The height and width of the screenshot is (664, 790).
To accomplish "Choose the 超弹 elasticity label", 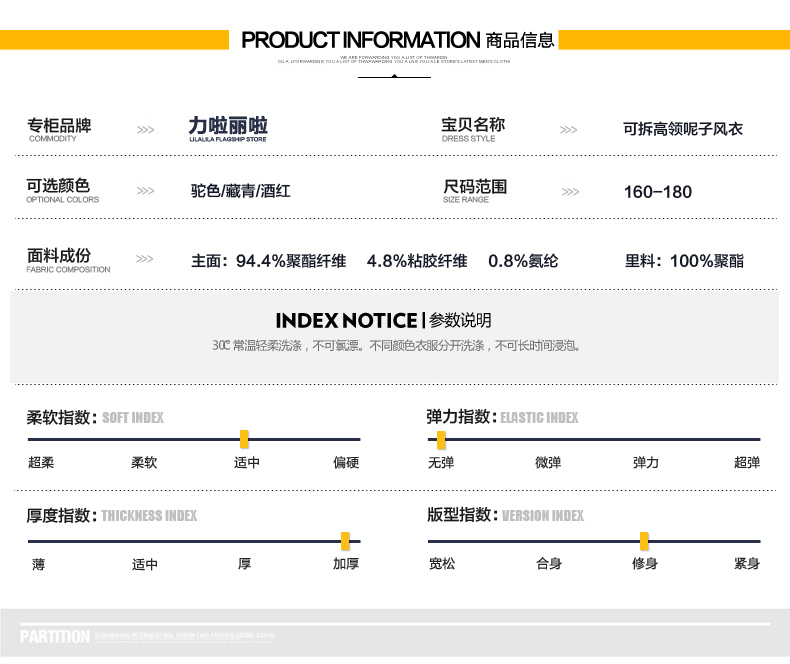I will coord(747,463).
